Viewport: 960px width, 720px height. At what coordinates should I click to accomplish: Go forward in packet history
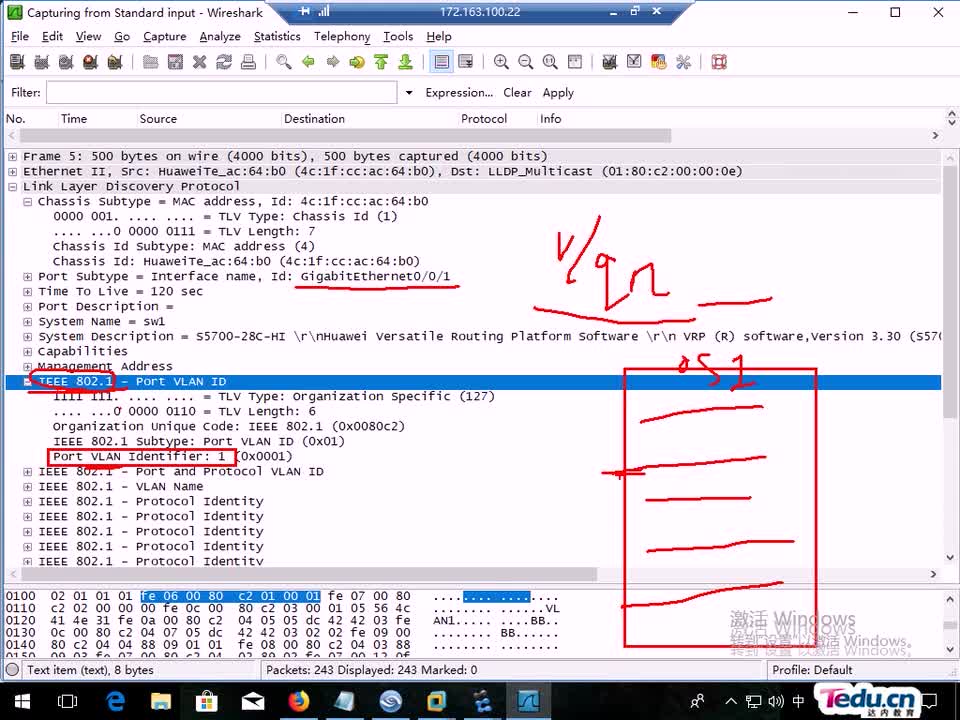[x=332, y=62]
